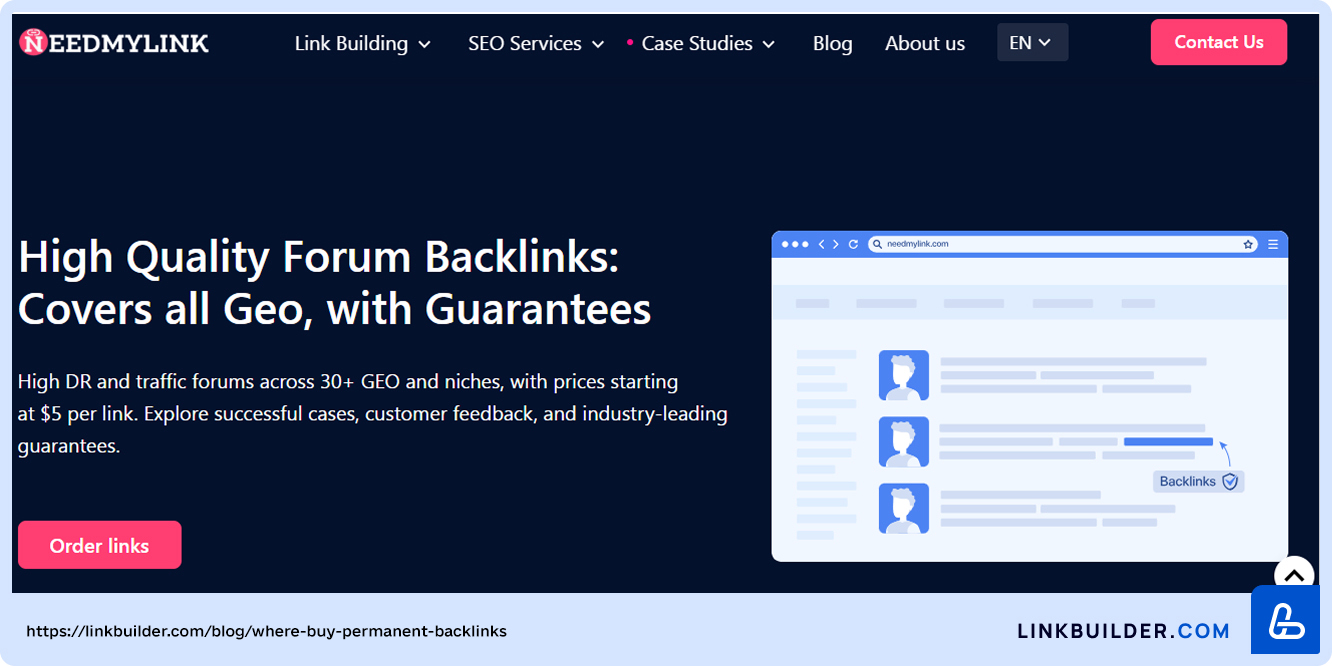Open the EN language selector
Screen dimensions: 1332x666
[x=1032, y=42]
